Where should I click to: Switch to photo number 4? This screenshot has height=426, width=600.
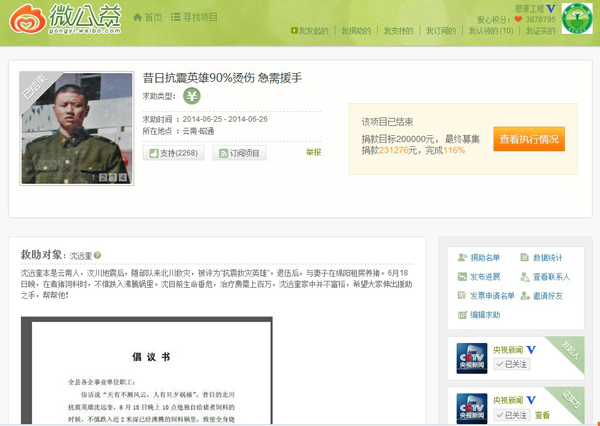pos(122,177)
